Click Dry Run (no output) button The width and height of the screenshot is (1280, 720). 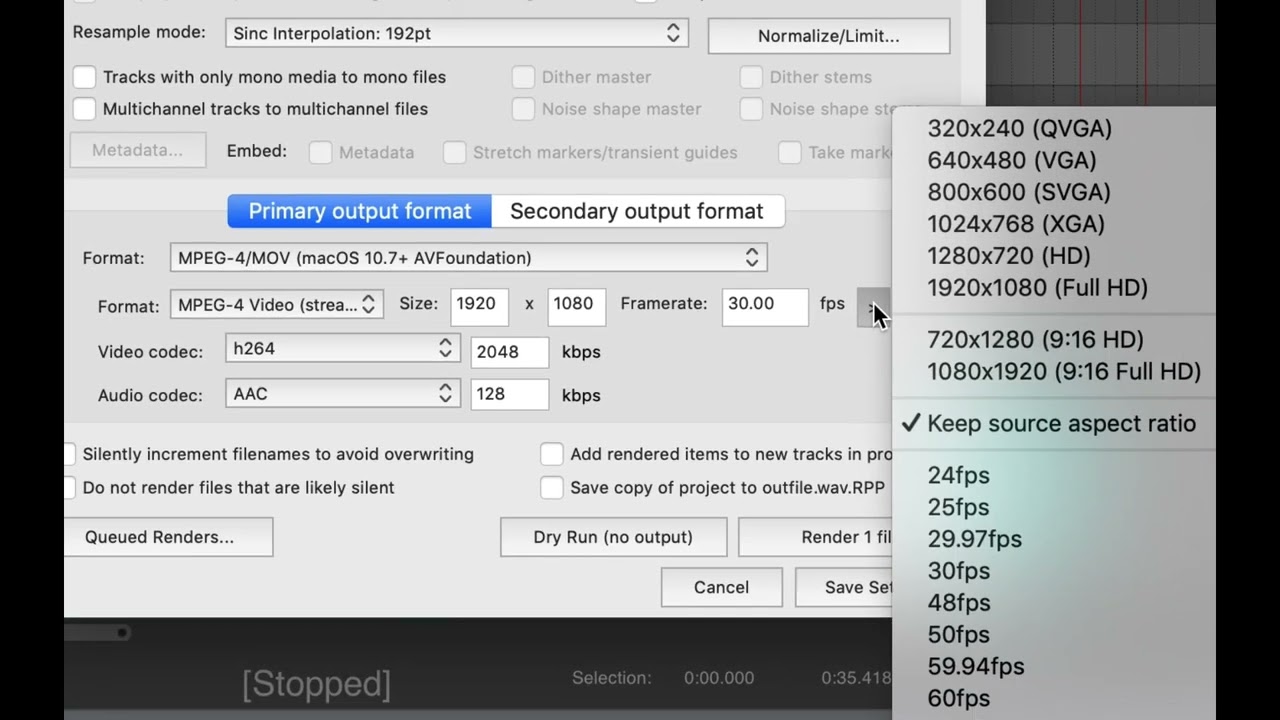613,537
